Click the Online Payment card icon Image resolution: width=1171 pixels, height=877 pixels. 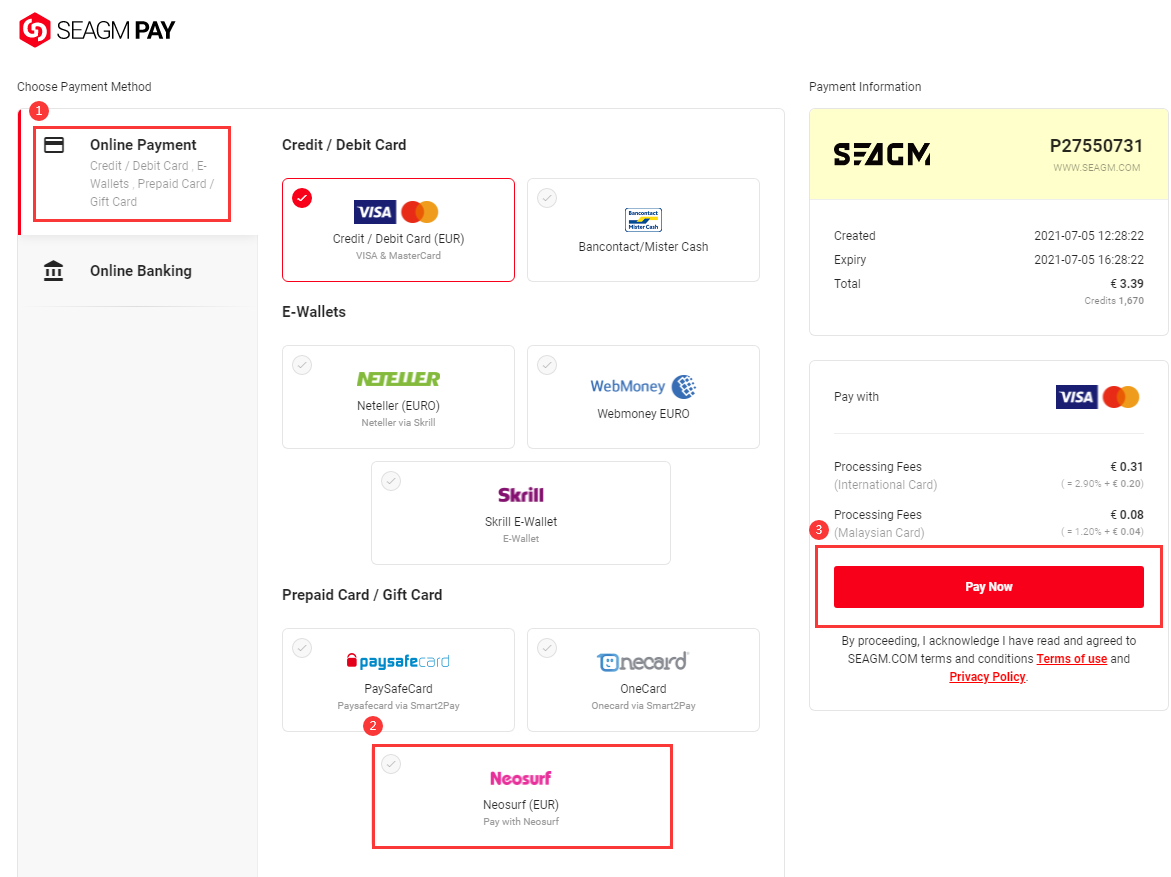pyautogui.click(x=54, y=145)
